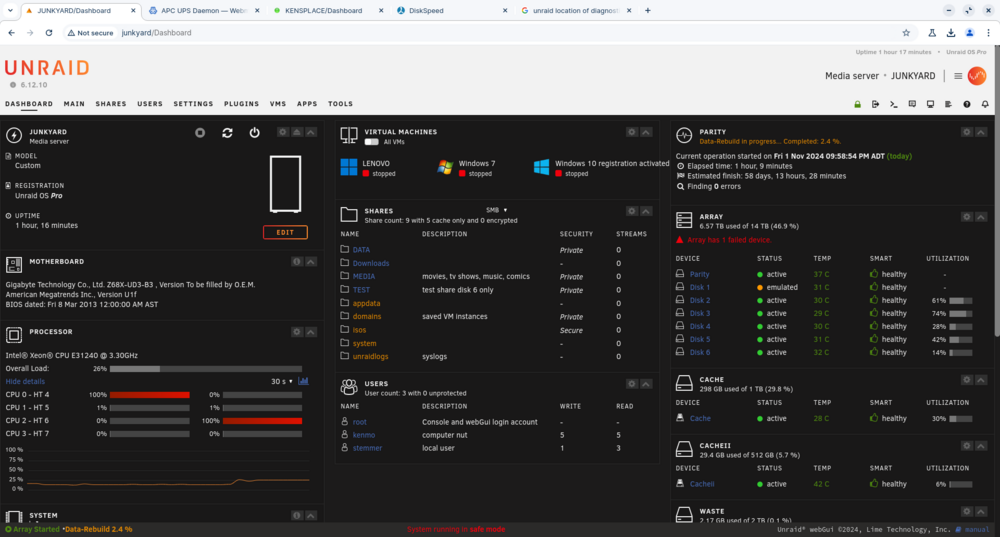
Task: Click the LENOVO VM Windows icon
Action: pyautogui.click(x=349, y=167)
